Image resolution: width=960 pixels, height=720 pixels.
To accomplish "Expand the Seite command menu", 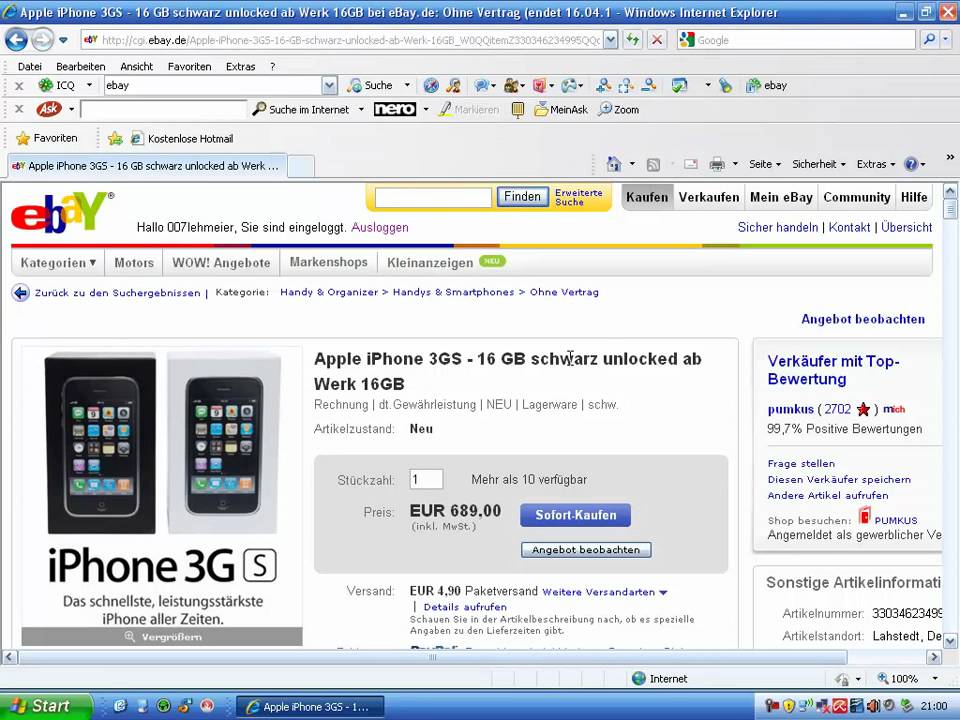I will 765,164.
